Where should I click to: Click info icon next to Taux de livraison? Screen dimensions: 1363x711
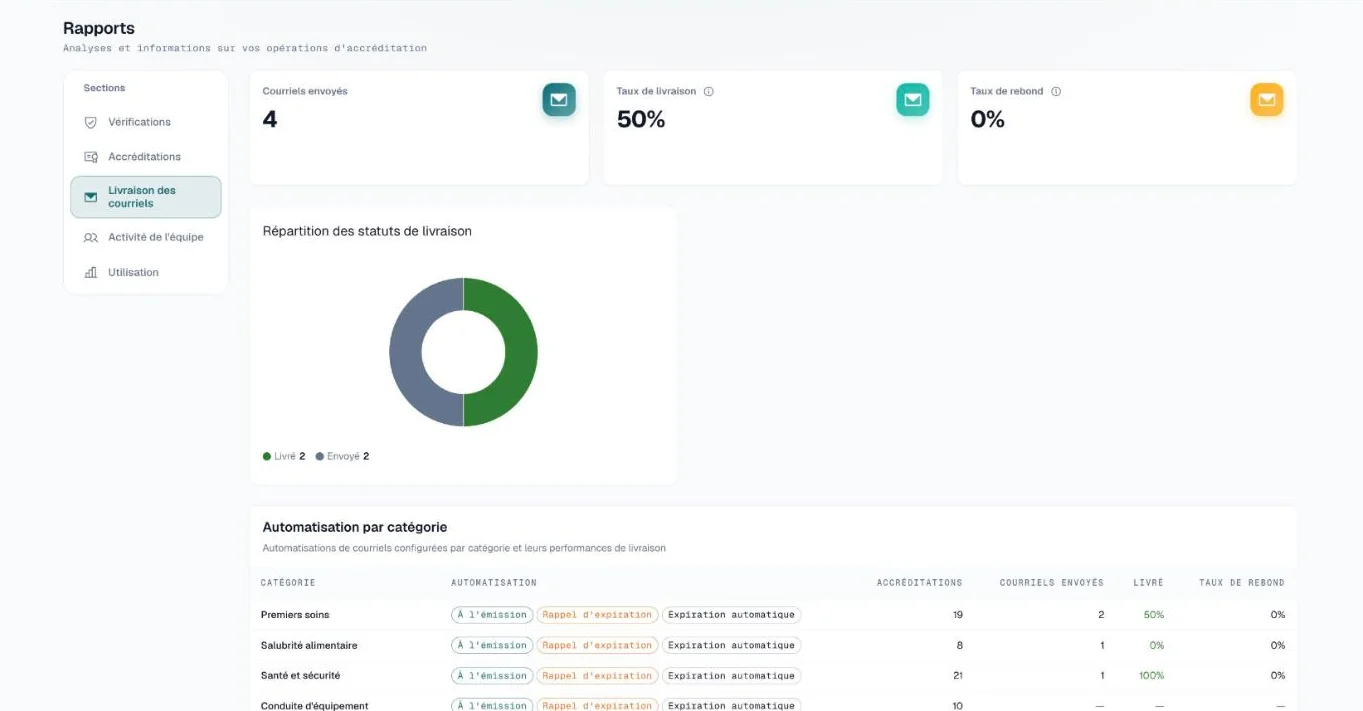click(708, 91)
